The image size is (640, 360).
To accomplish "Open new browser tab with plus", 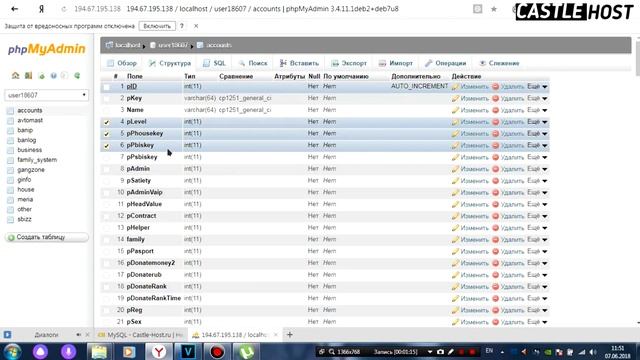I will point(290,335).
